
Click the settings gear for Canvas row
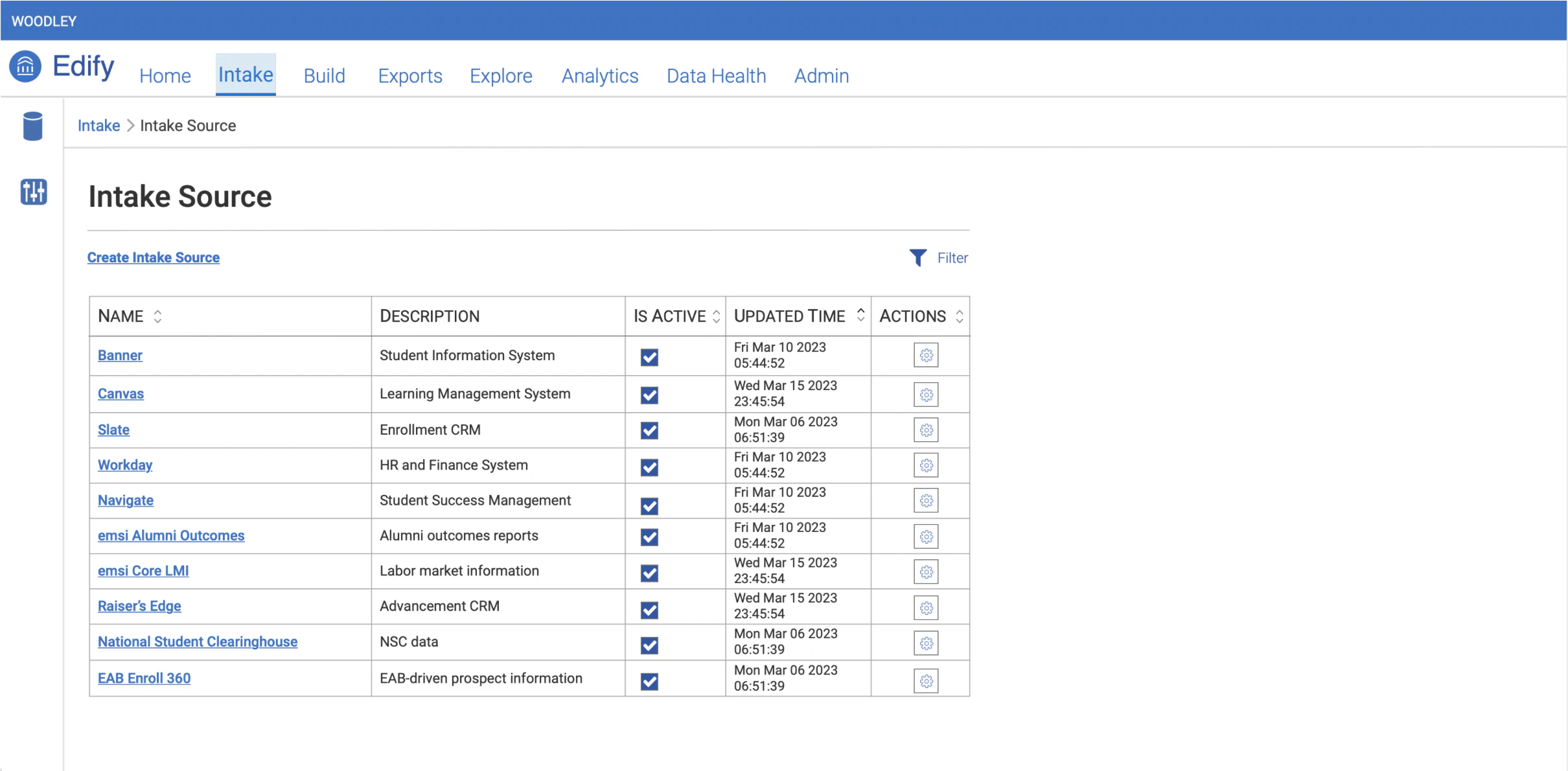coord(926,394)
